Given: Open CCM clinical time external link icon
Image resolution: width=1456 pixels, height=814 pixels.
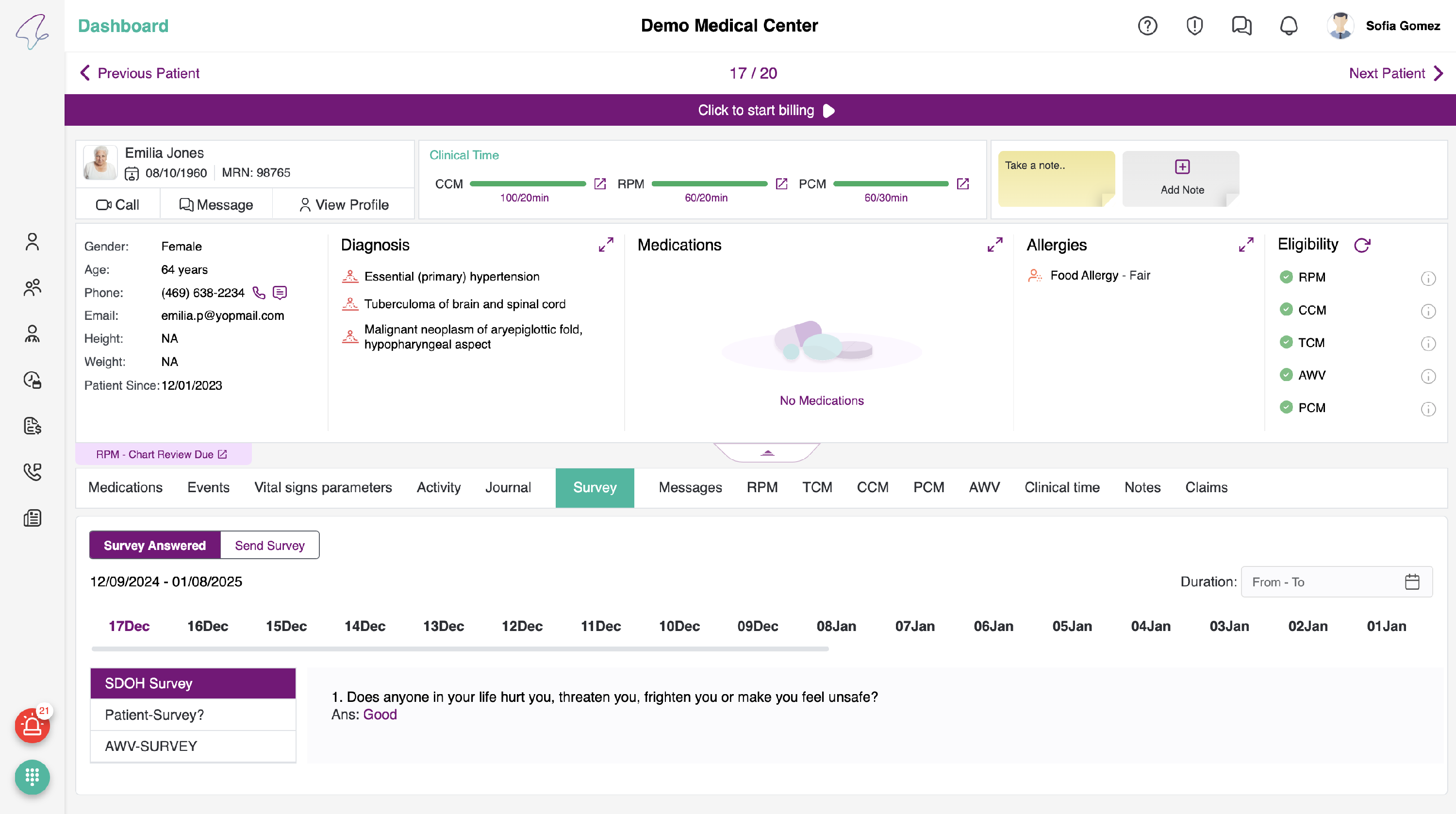Looking at the screenshot, I should (x=600, y=183).
